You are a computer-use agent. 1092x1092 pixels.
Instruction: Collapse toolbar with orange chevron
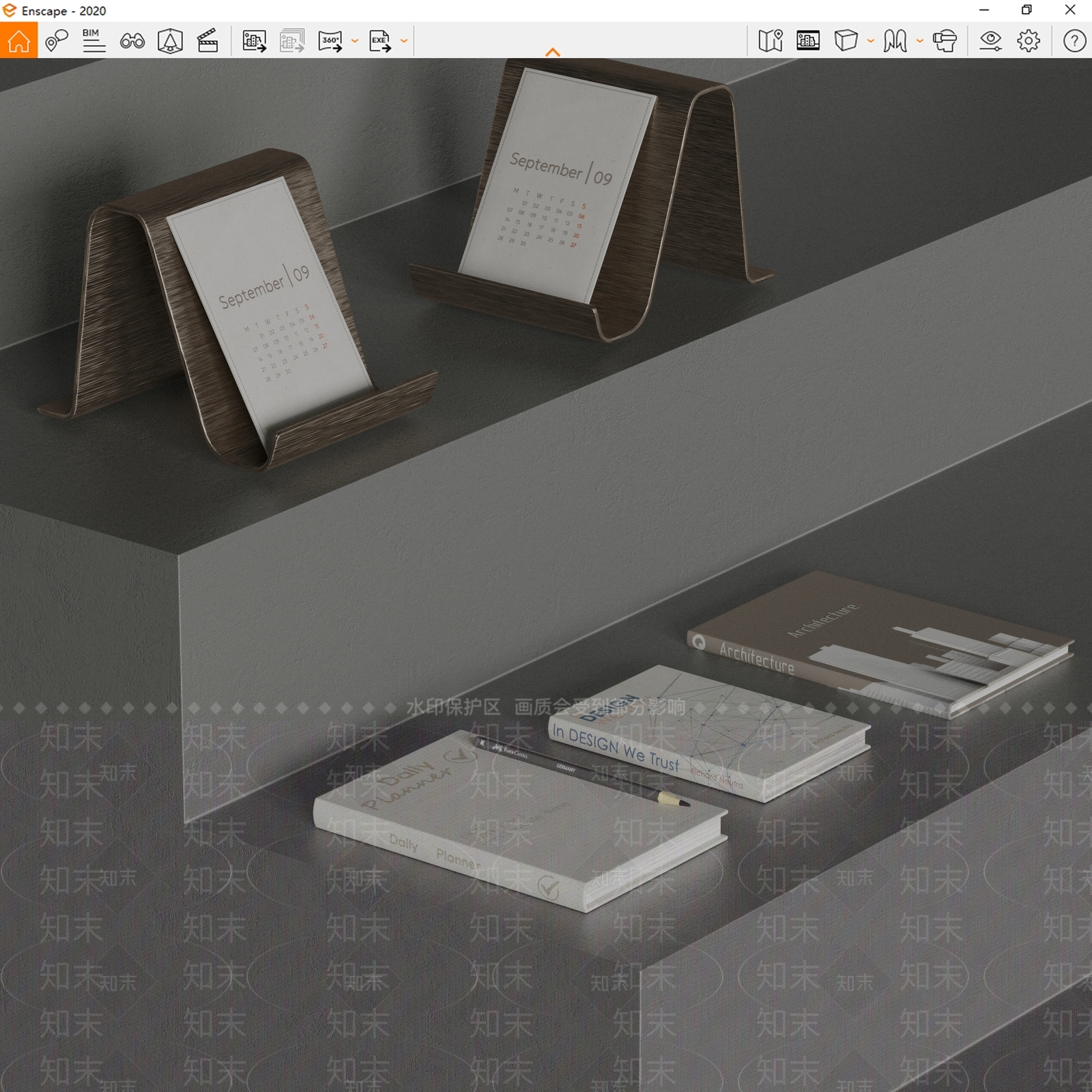[x=553, y=52]
